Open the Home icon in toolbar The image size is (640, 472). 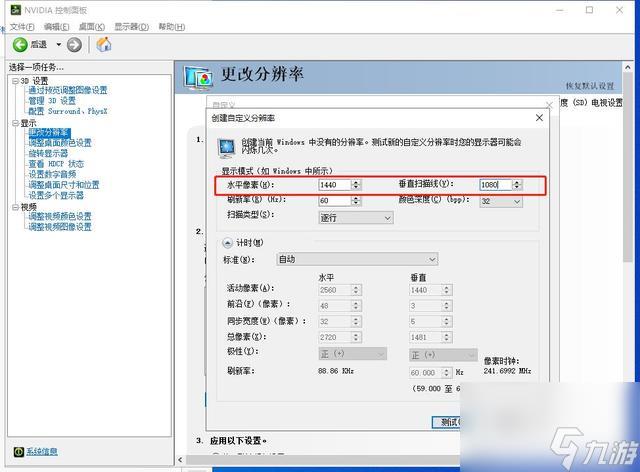[104, 44]
